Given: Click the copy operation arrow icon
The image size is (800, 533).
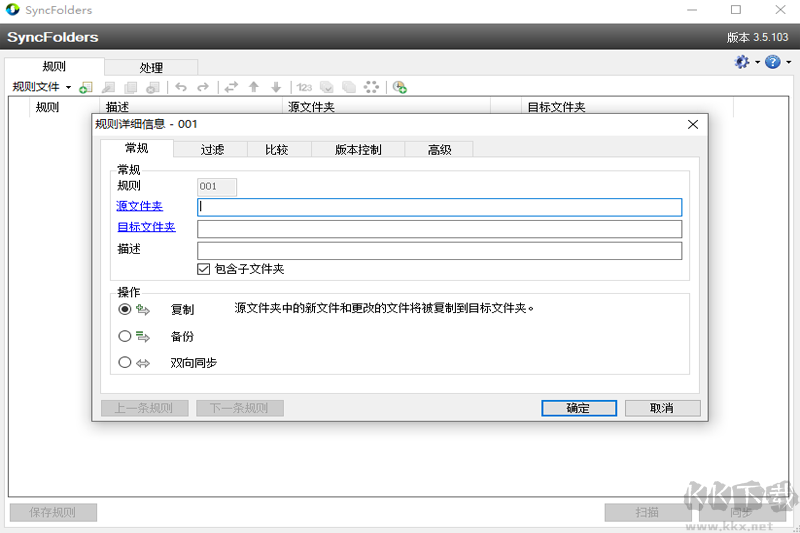Looking at the screenshot, I should pyautogui.click(x=143, y=310).
